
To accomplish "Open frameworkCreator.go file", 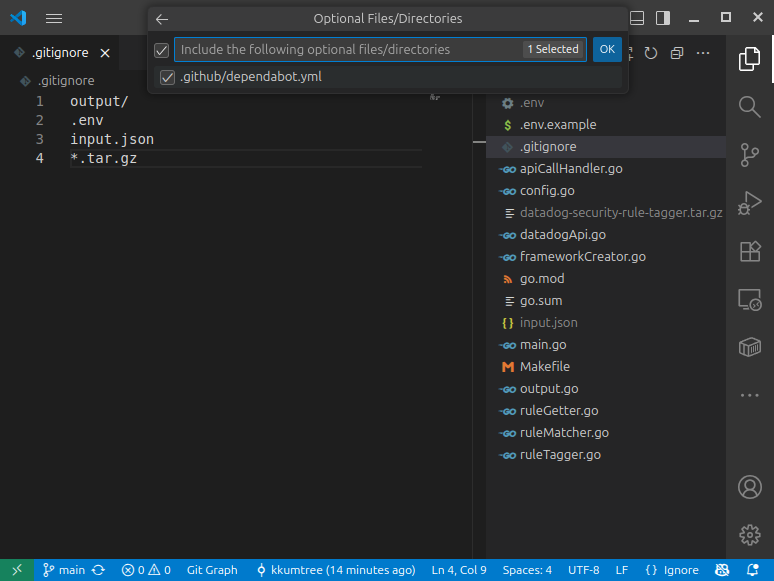I will tap(606, 257).
